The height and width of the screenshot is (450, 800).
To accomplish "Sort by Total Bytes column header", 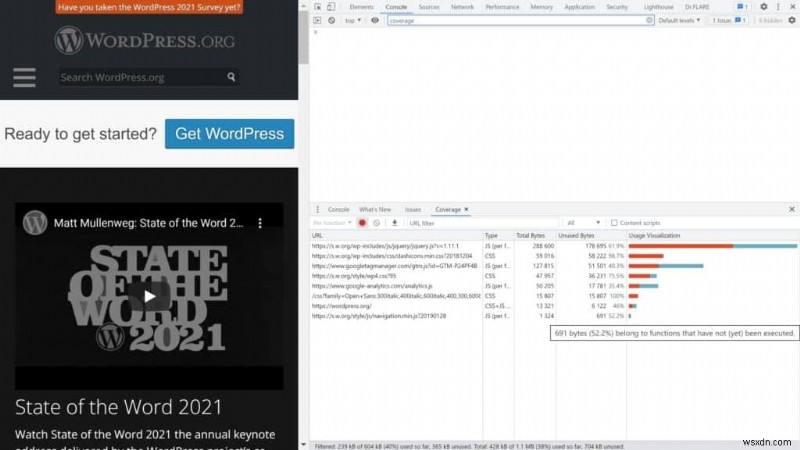I will 535,236.
